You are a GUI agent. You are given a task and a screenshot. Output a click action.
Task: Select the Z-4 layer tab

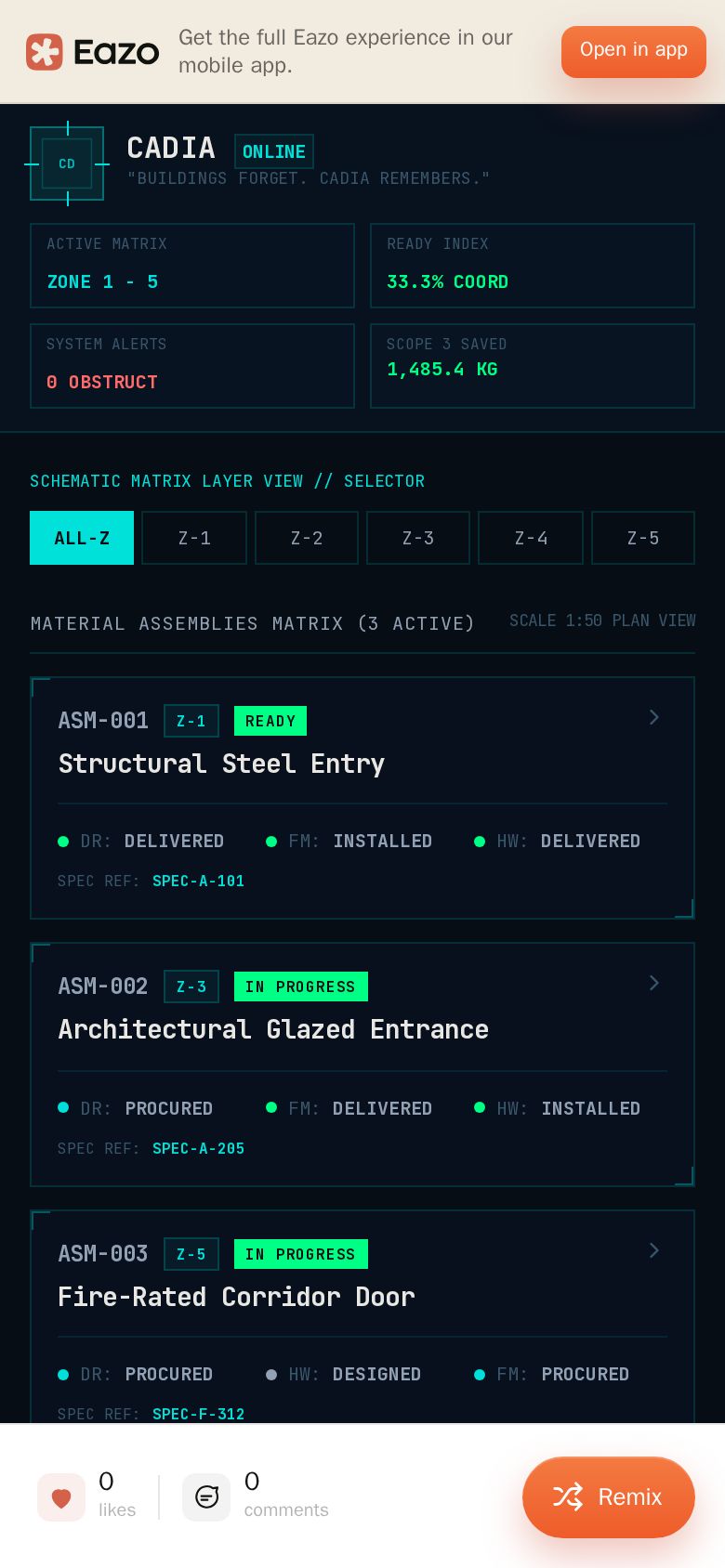(x=531, y=538)
